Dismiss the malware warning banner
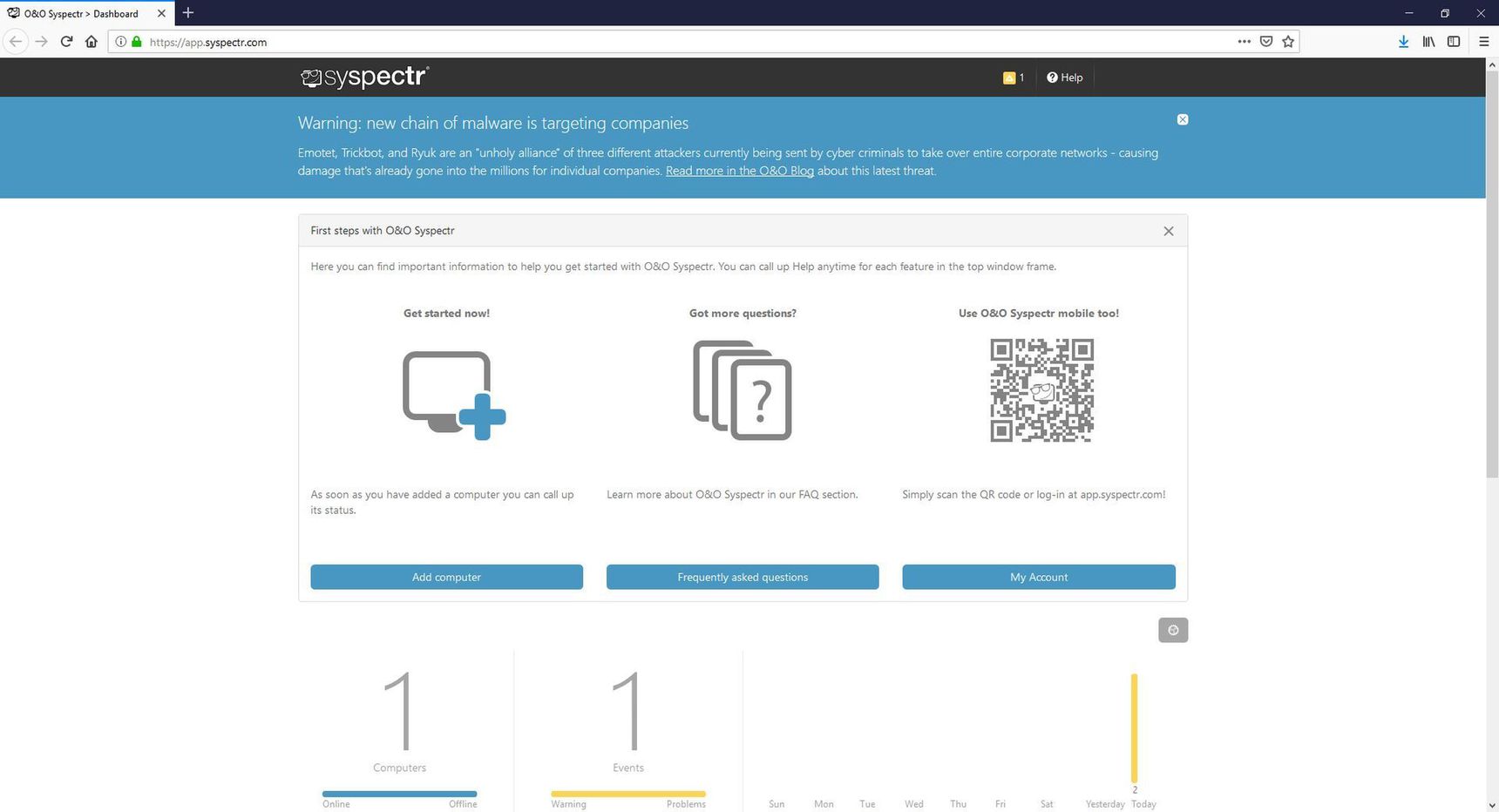 (1183, 119)
